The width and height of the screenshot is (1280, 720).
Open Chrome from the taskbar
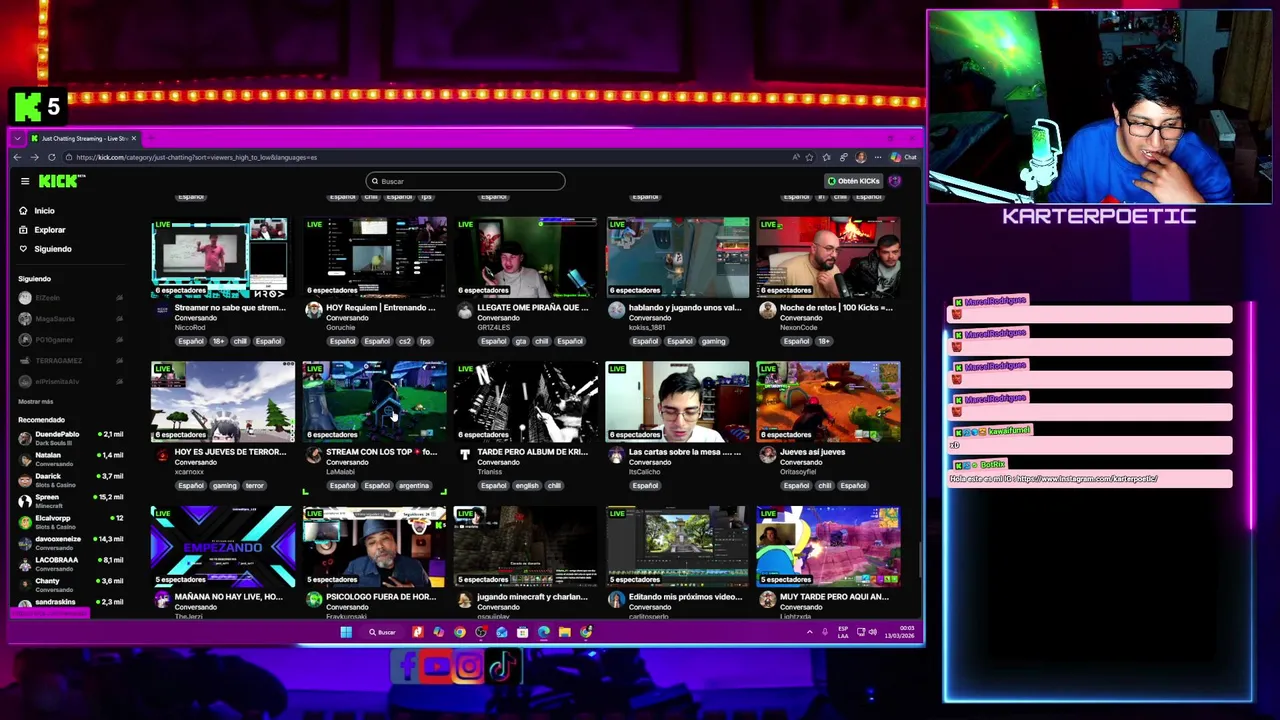tap(459, 632)
